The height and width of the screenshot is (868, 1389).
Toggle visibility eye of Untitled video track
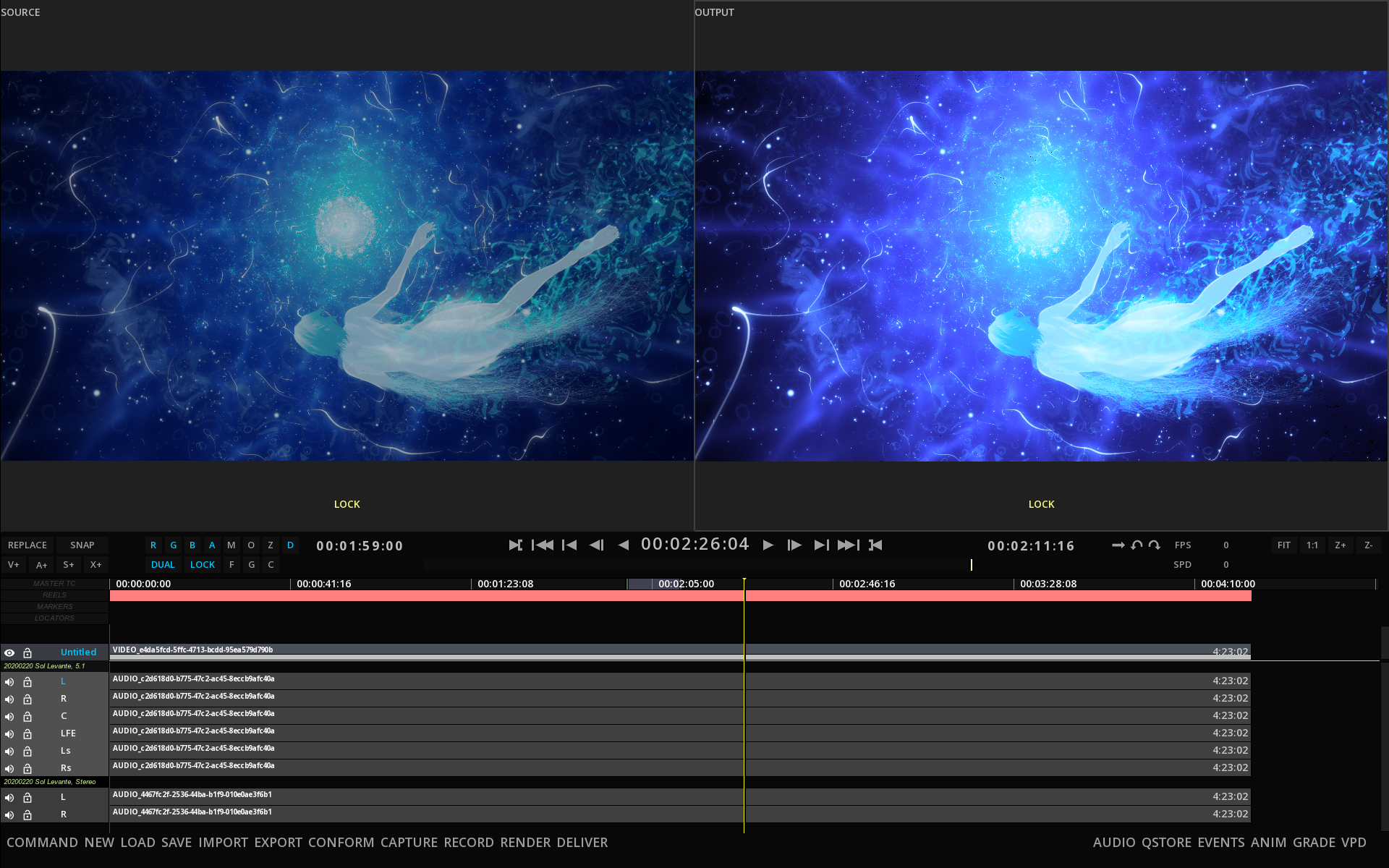[9, 652]
